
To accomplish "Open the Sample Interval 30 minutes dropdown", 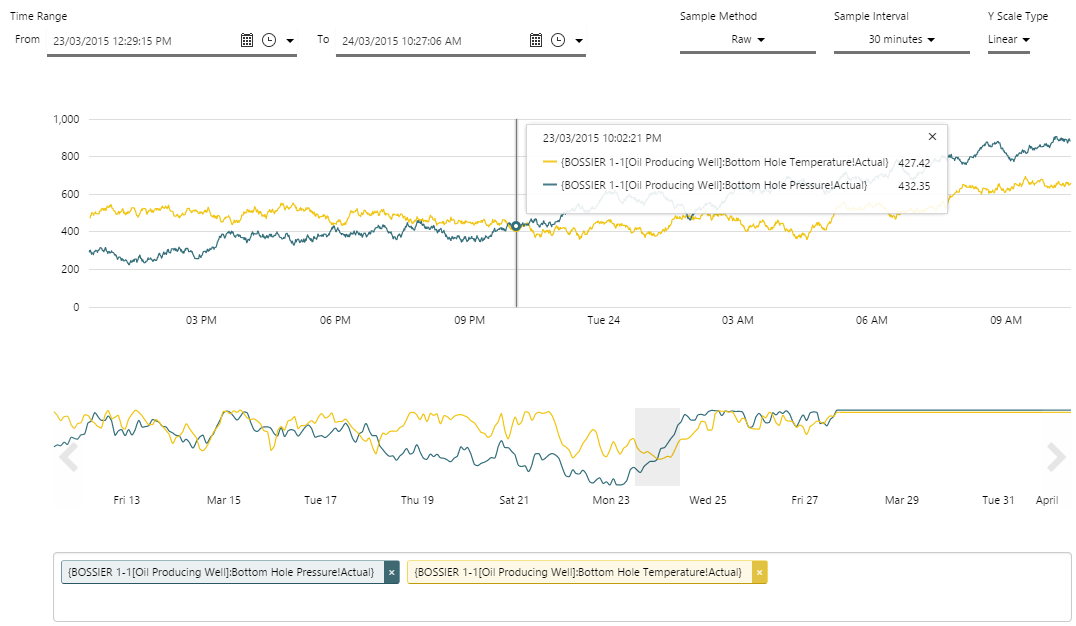I will coord(901,40).
